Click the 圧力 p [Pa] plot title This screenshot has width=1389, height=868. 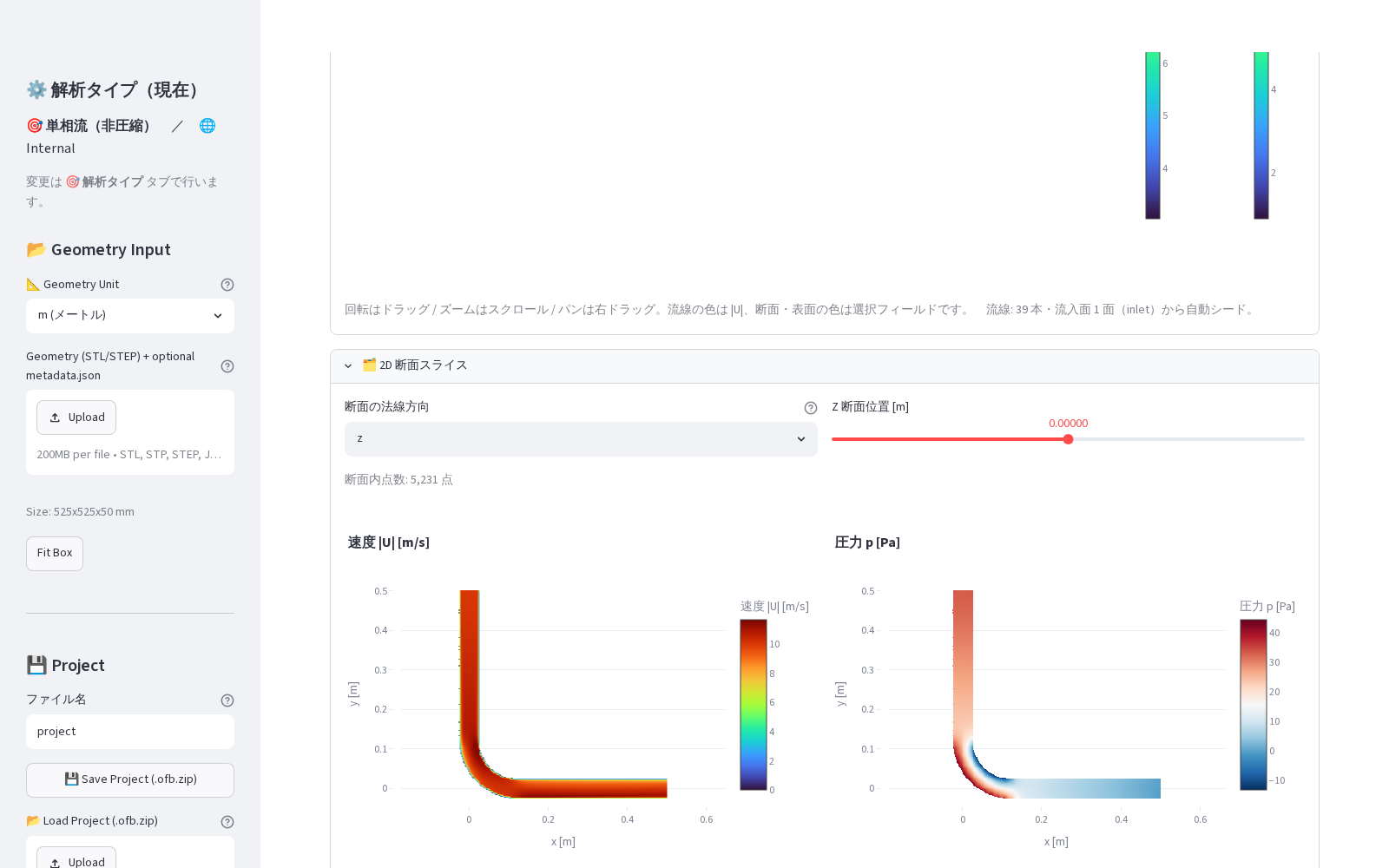pyautogui.click(x=867, y=542)
